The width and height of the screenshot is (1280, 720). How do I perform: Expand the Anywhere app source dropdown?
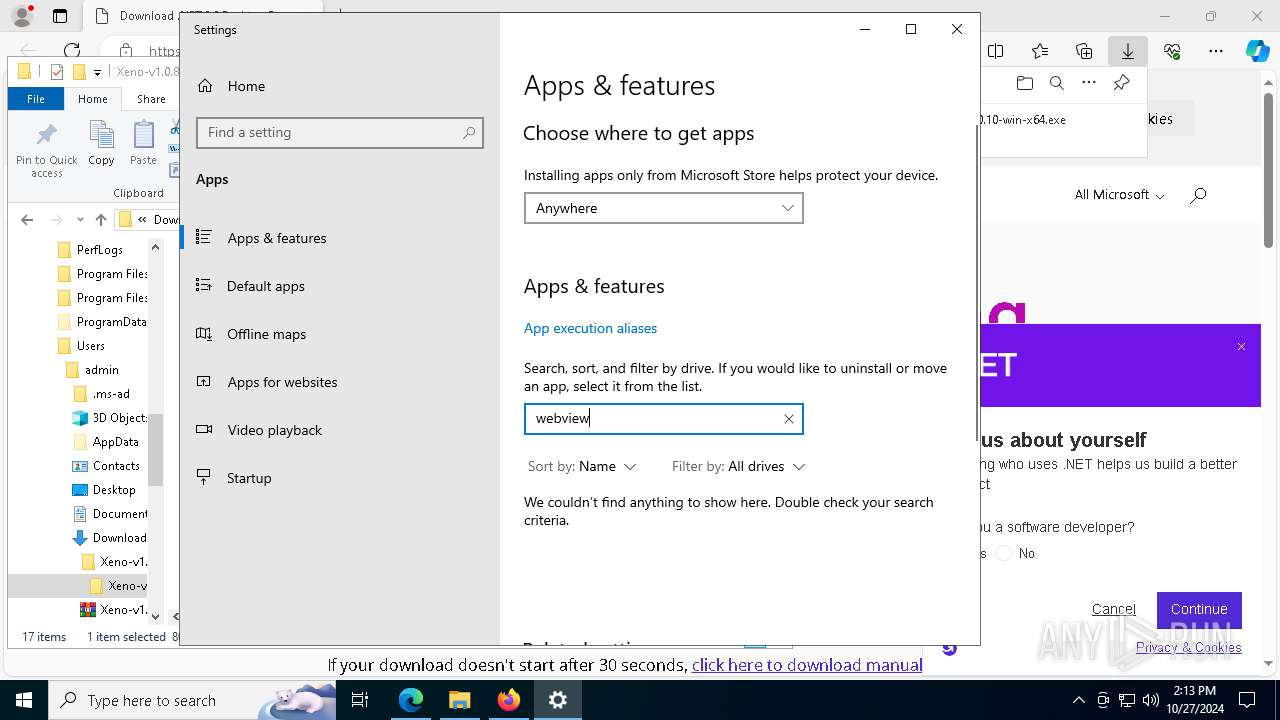(x=663, y=208)
